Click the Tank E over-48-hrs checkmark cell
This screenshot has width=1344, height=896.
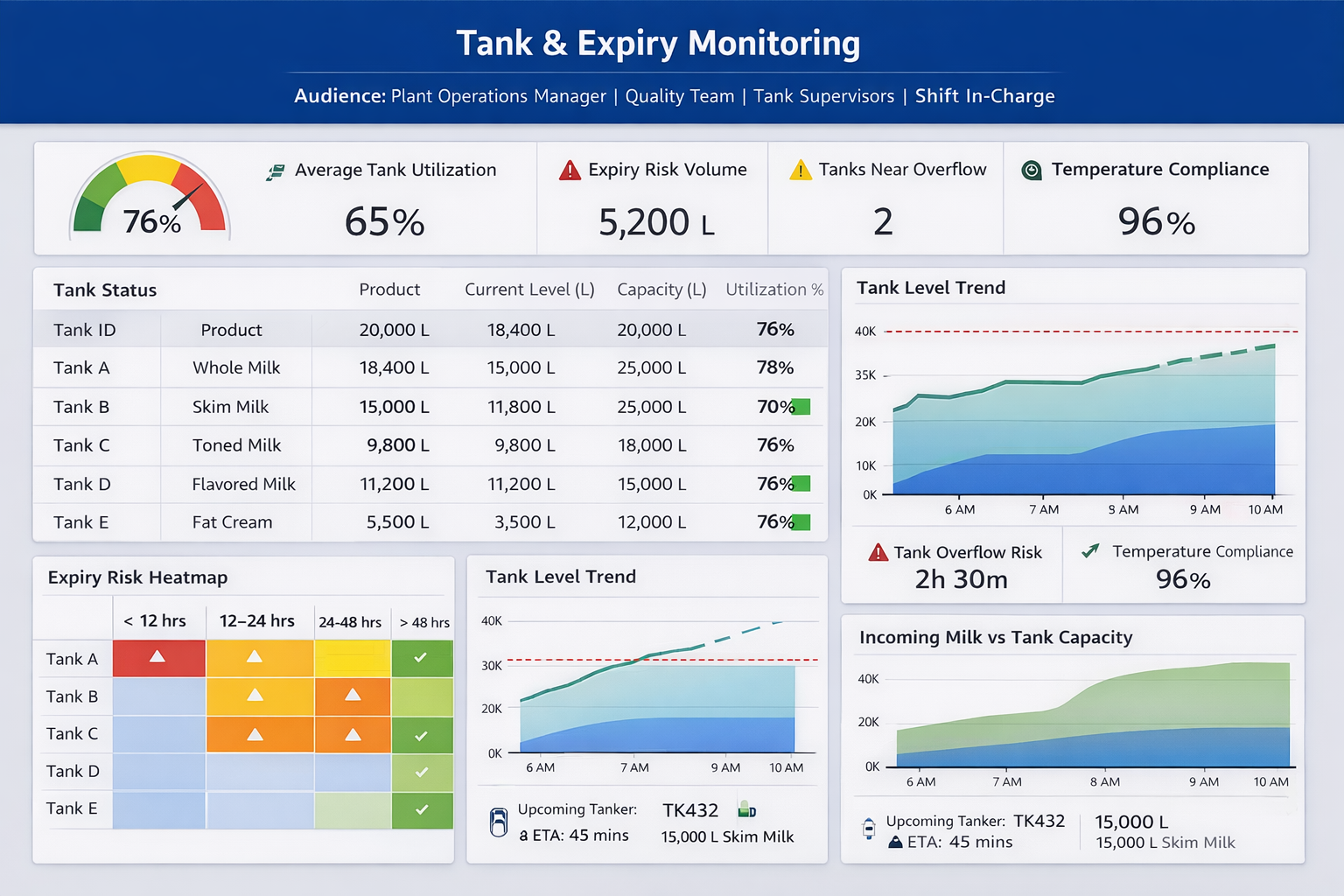(421, 810)
